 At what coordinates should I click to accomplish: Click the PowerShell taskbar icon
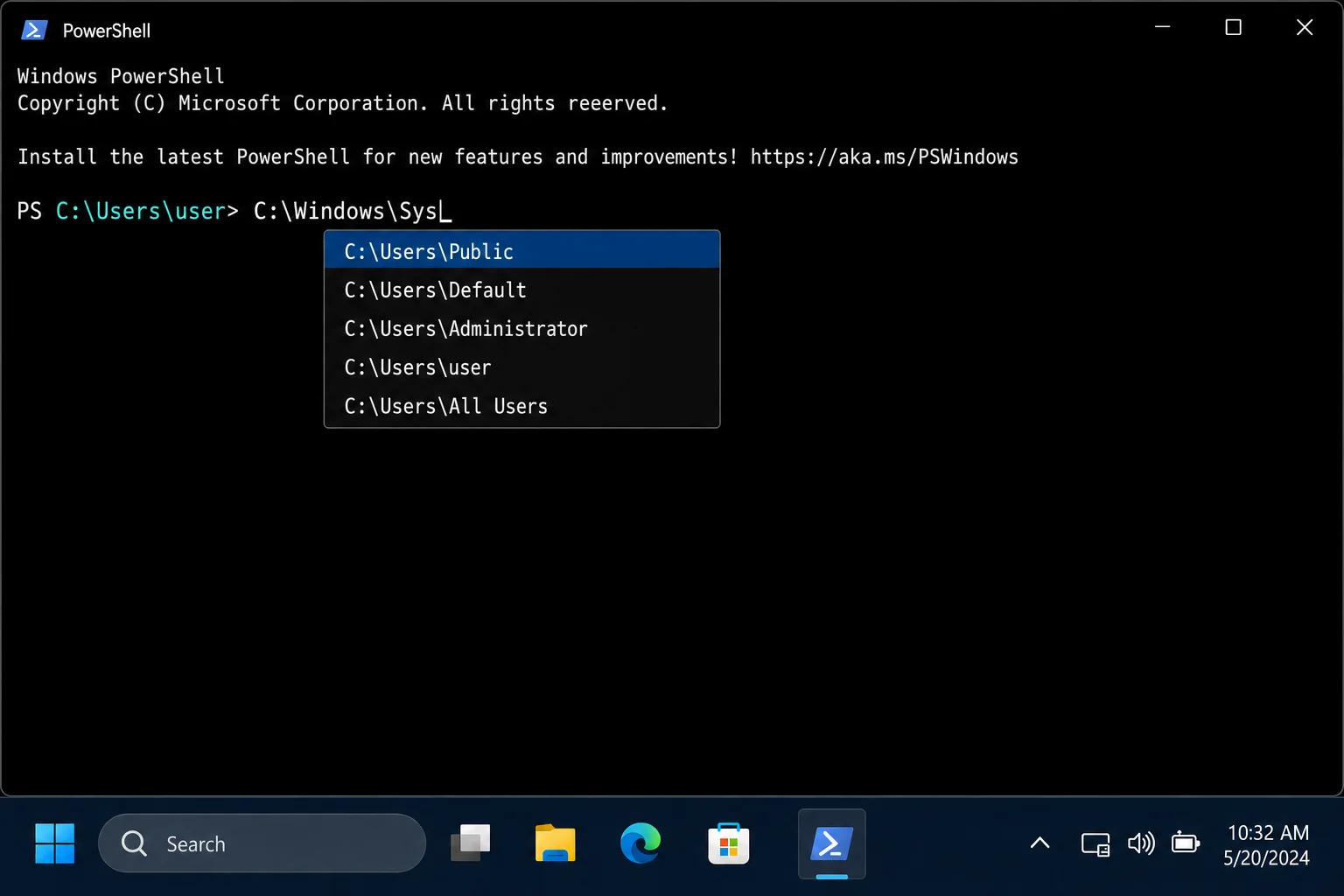click(x=831, y=843)
